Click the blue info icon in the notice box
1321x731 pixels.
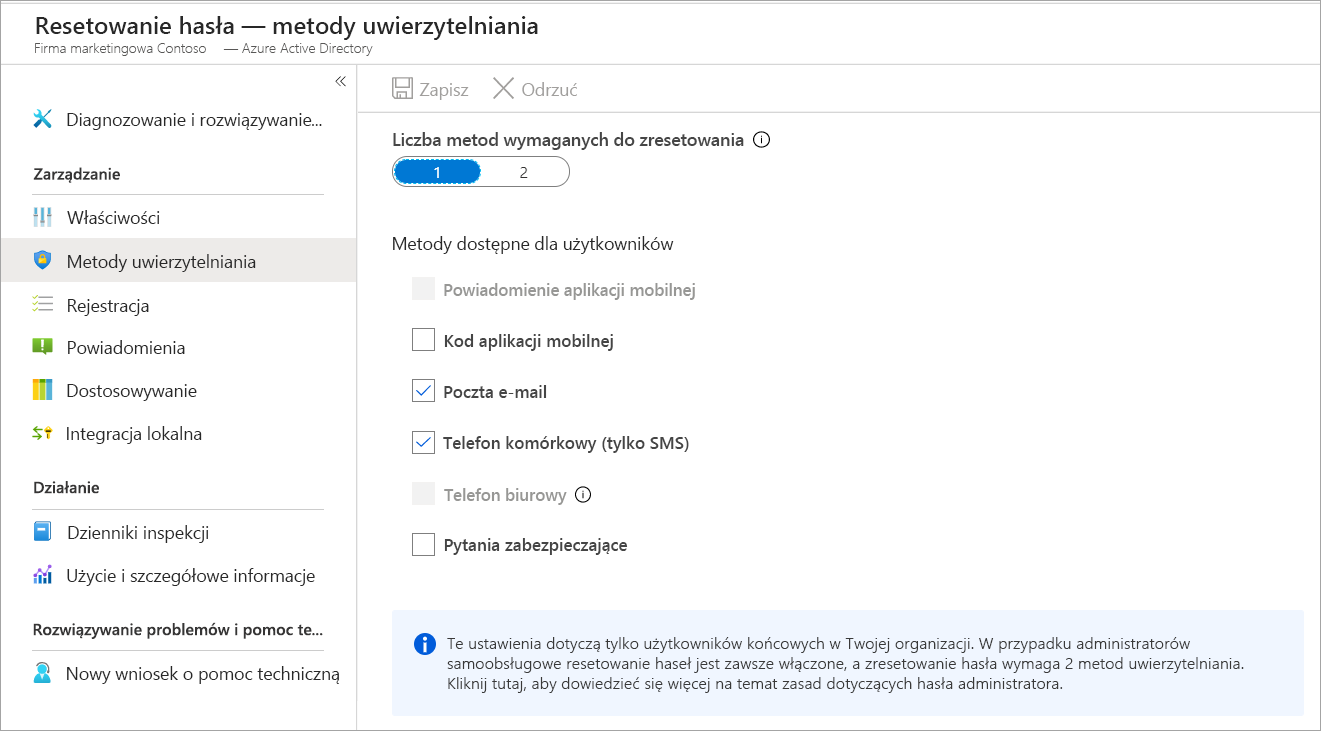tap(424, 643)
